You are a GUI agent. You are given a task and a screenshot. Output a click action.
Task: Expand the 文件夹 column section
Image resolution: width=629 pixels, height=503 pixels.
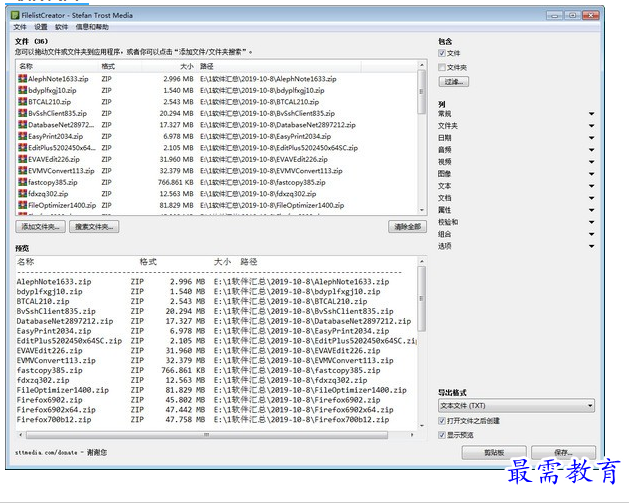point(591,126)
